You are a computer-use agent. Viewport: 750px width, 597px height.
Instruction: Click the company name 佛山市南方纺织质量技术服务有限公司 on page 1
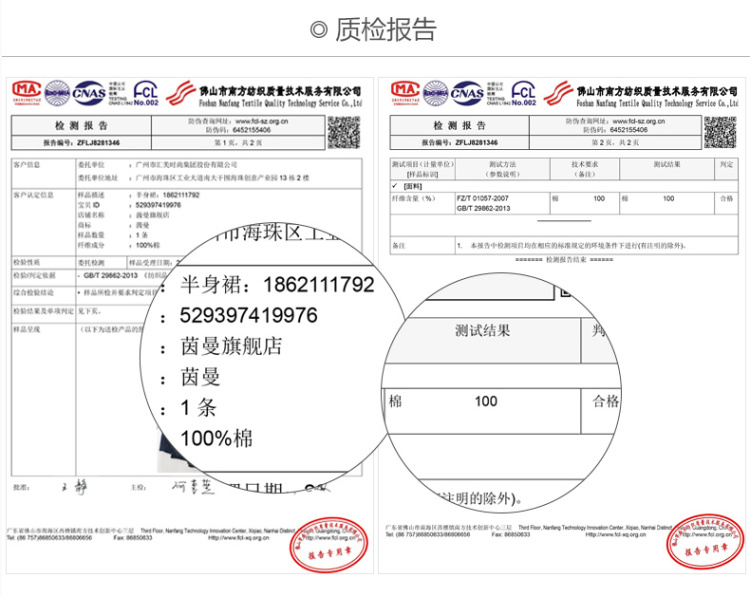(280, 91)
